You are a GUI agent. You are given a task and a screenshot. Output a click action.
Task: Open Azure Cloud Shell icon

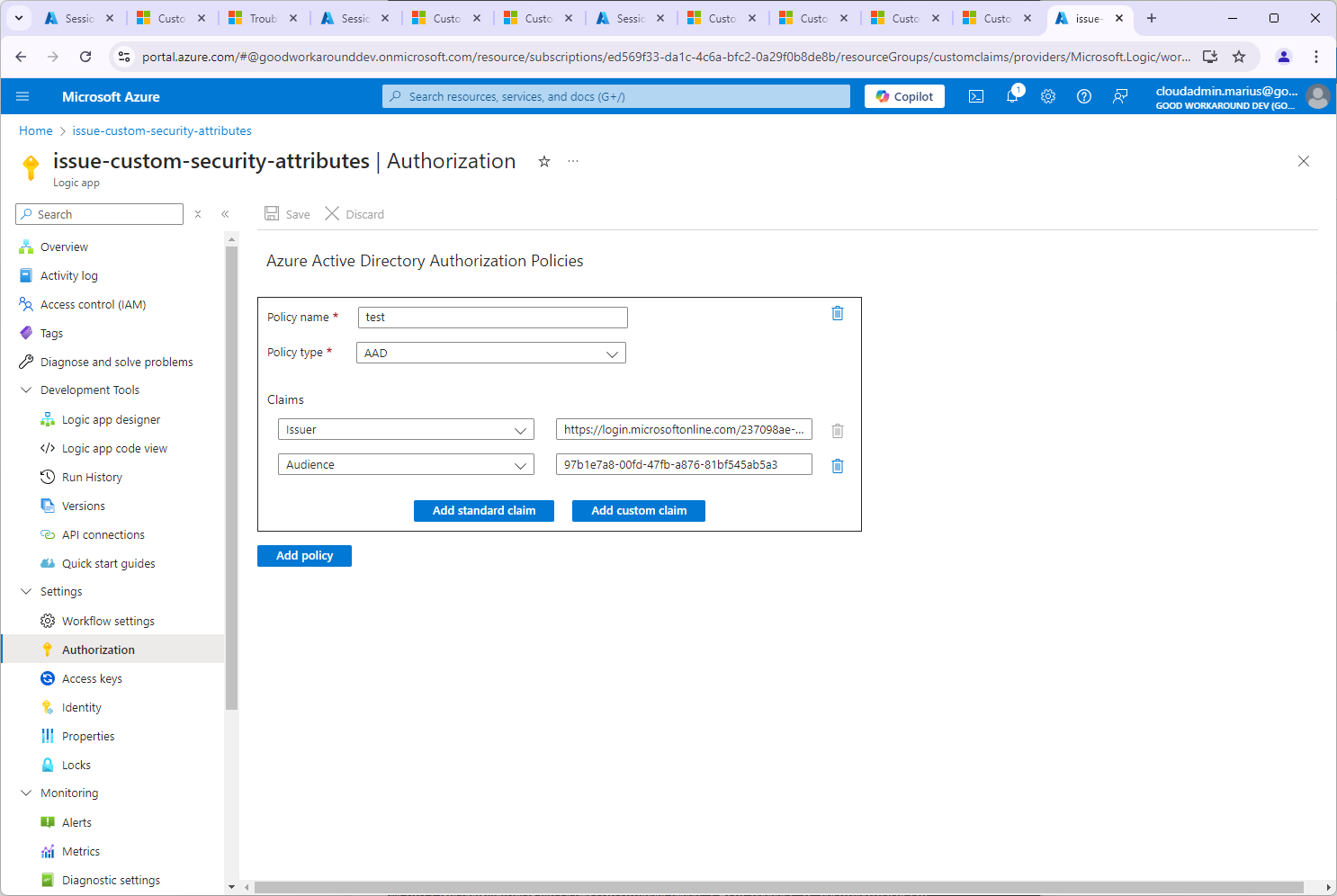[976, 96]
